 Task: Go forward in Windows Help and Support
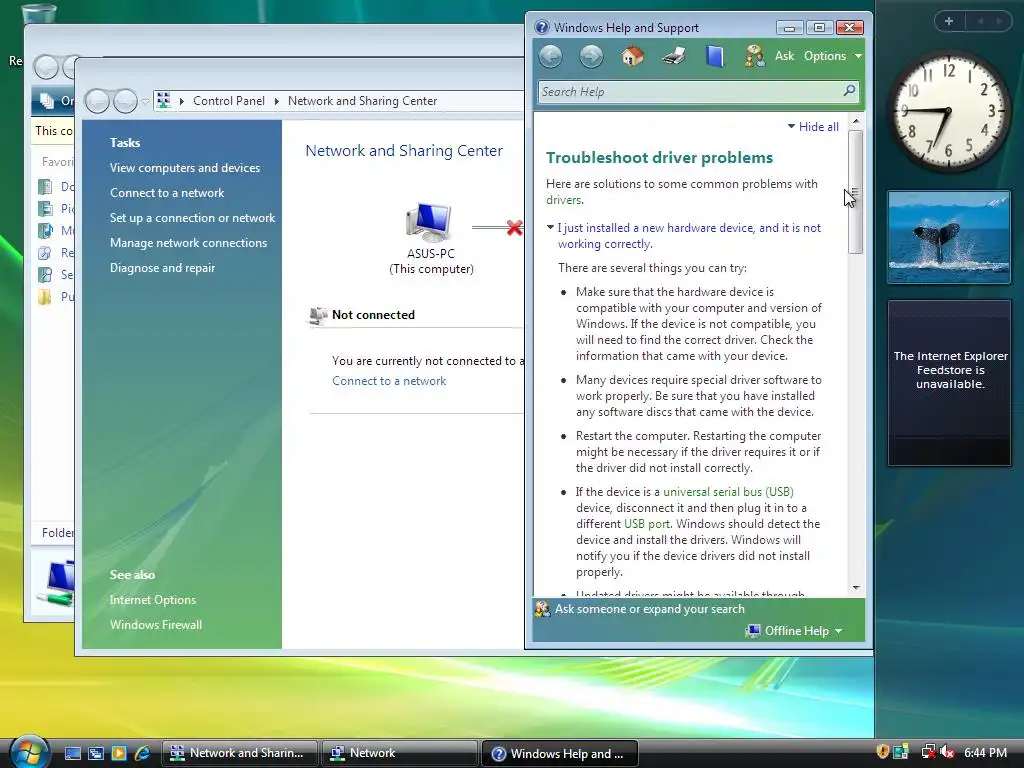pyautogui.click(x=591, y=56)
